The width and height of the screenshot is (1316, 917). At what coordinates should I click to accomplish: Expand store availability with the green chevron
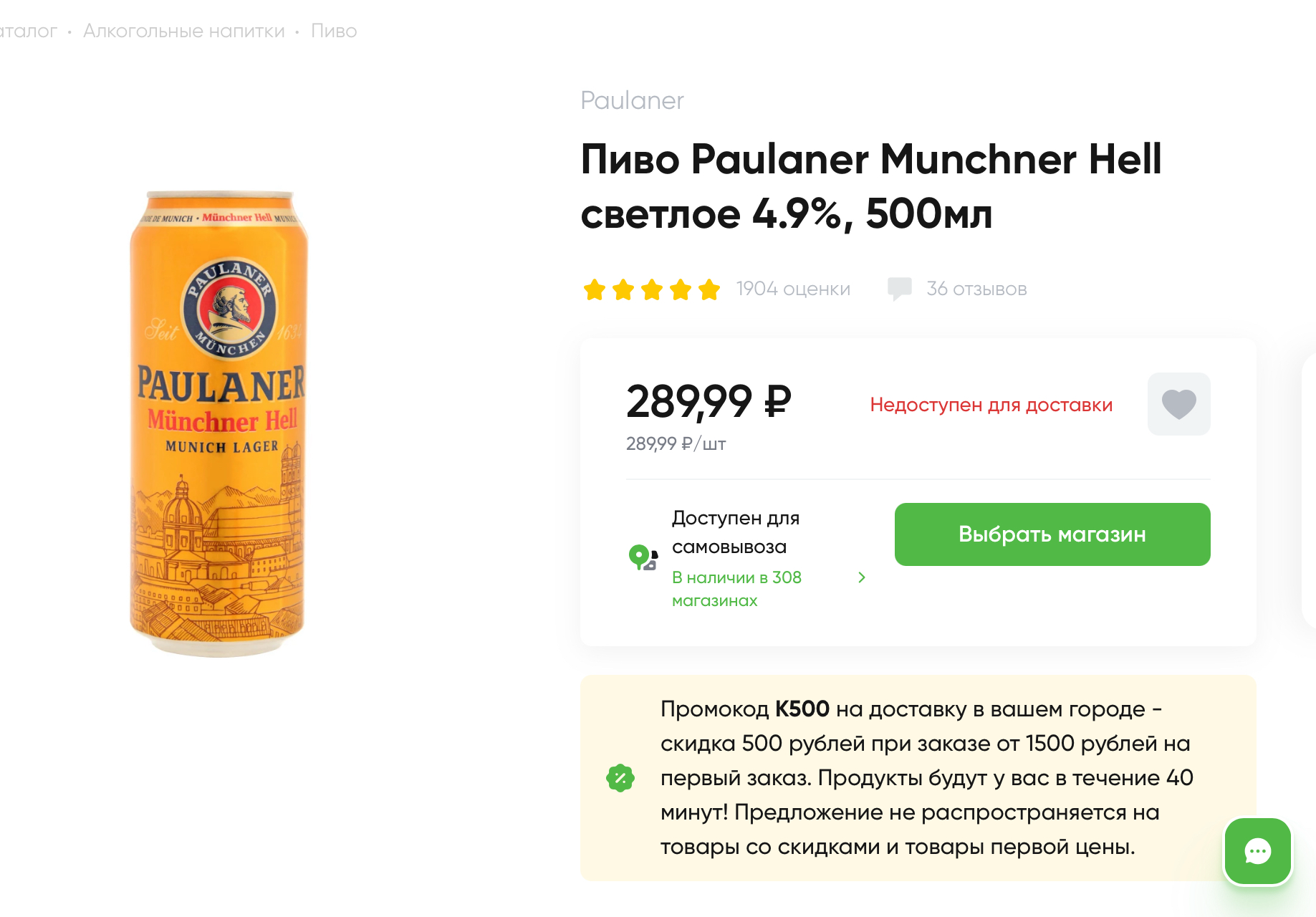pyautogui.click(x=862, y=577)
